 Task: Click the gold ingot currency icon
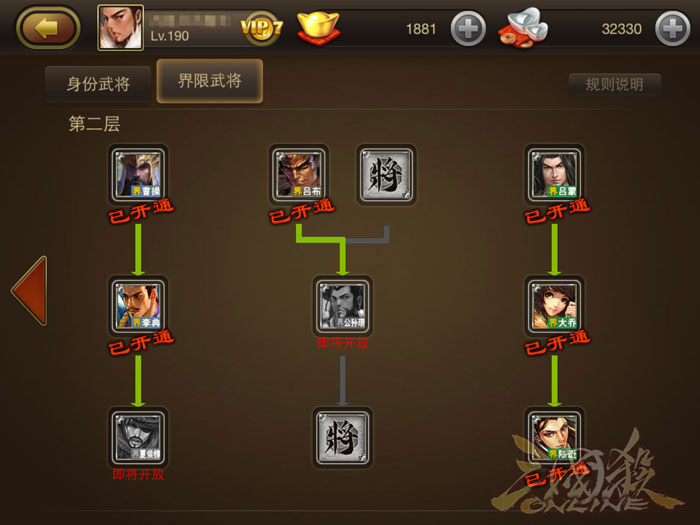[318, 28]
